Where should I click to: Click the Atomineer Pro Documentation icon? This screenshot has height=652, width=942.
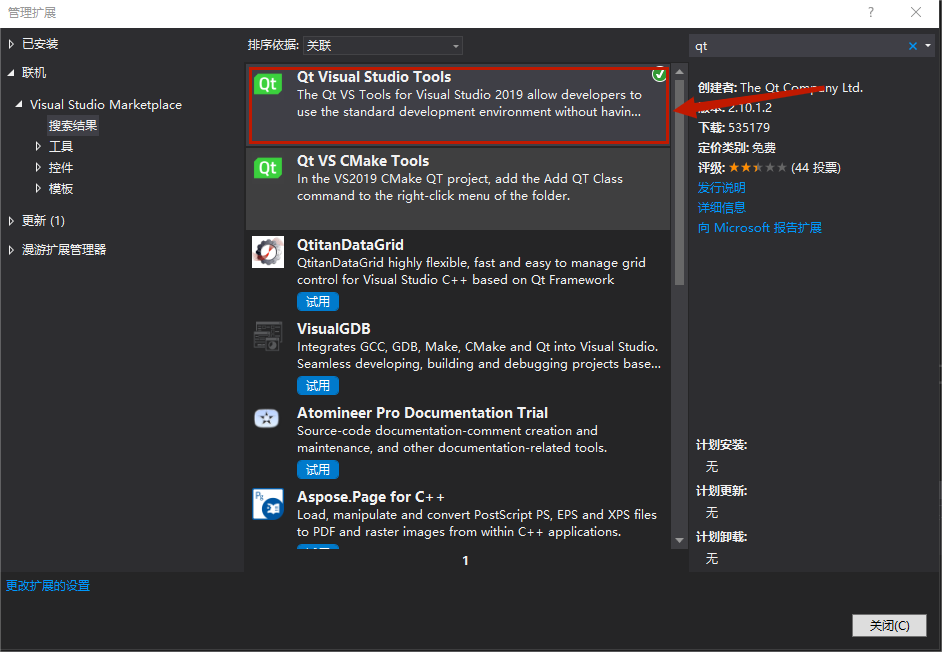pyautogui.click(x=268, y=420)
